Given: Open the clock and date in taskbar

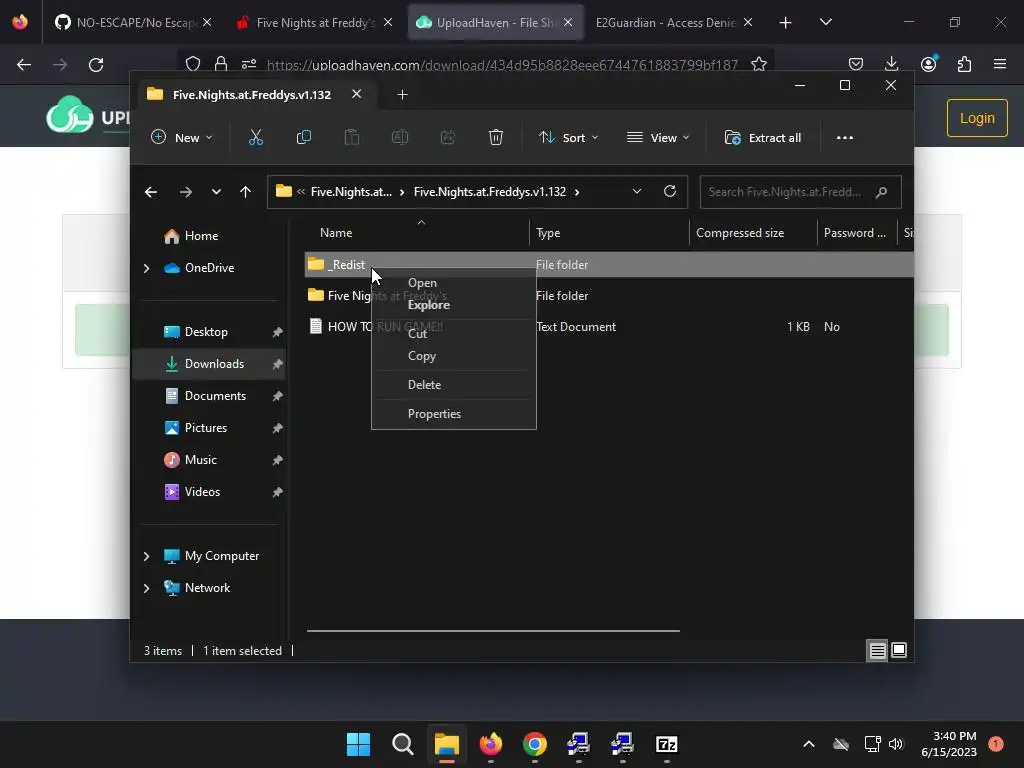Looking at the screenshot, I should tap(949, 744).
